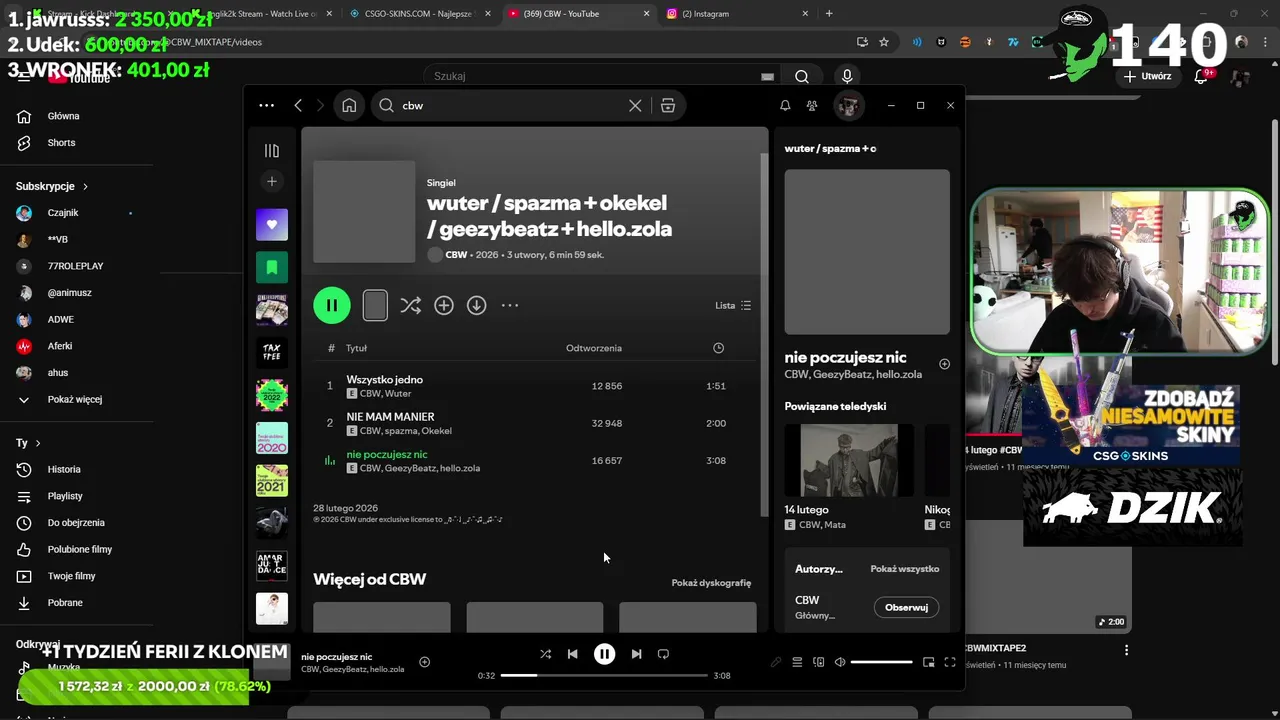Click YouTube search Szukaj field
1280x720 pixels.
pos(600,76)
